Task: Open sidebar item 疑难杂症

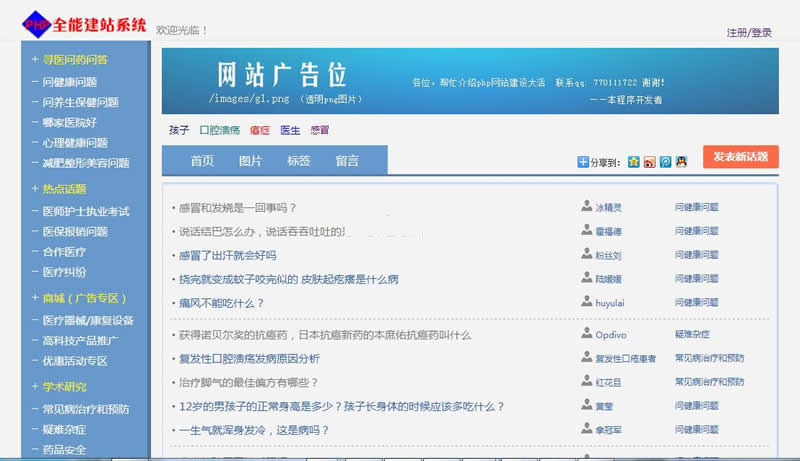Action: (x=64, y=429)
